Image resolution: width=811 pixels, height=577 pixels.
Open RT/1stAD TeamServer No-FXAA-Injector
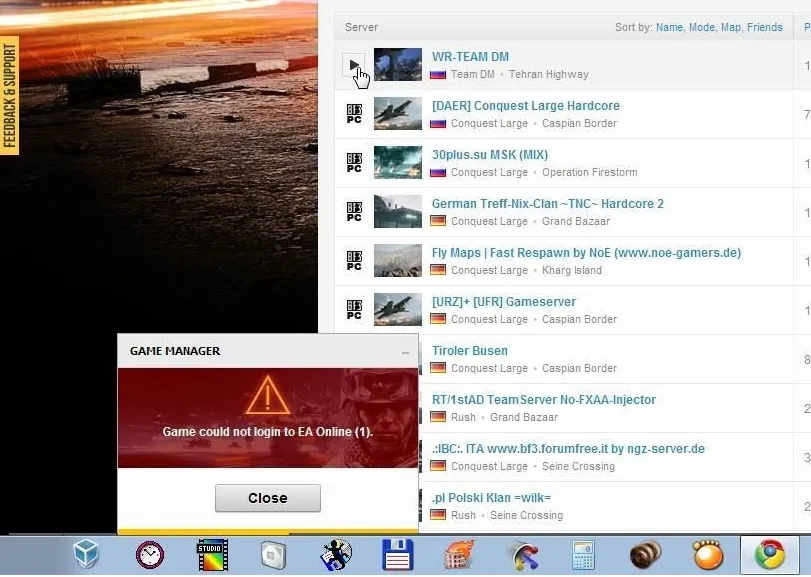click(544, 400)
